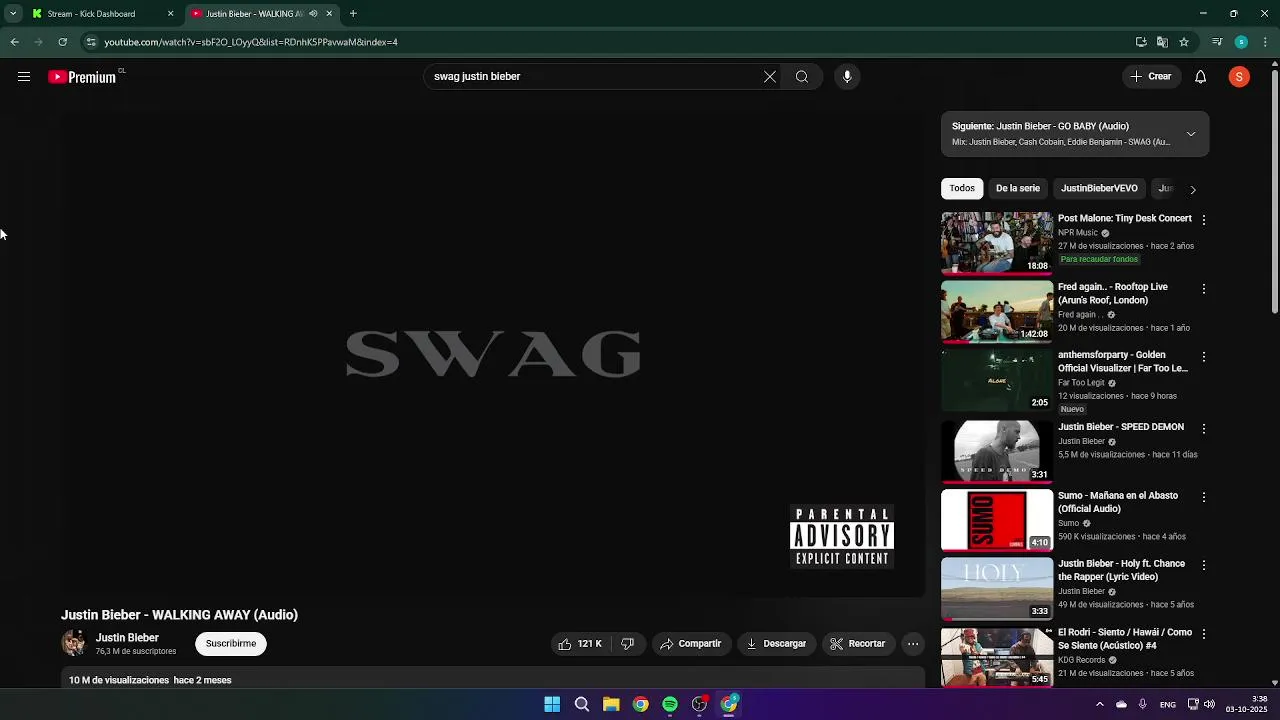Click Descargar download button
The width and height of the screenshot is (1280, 720).
pos(776,644)
